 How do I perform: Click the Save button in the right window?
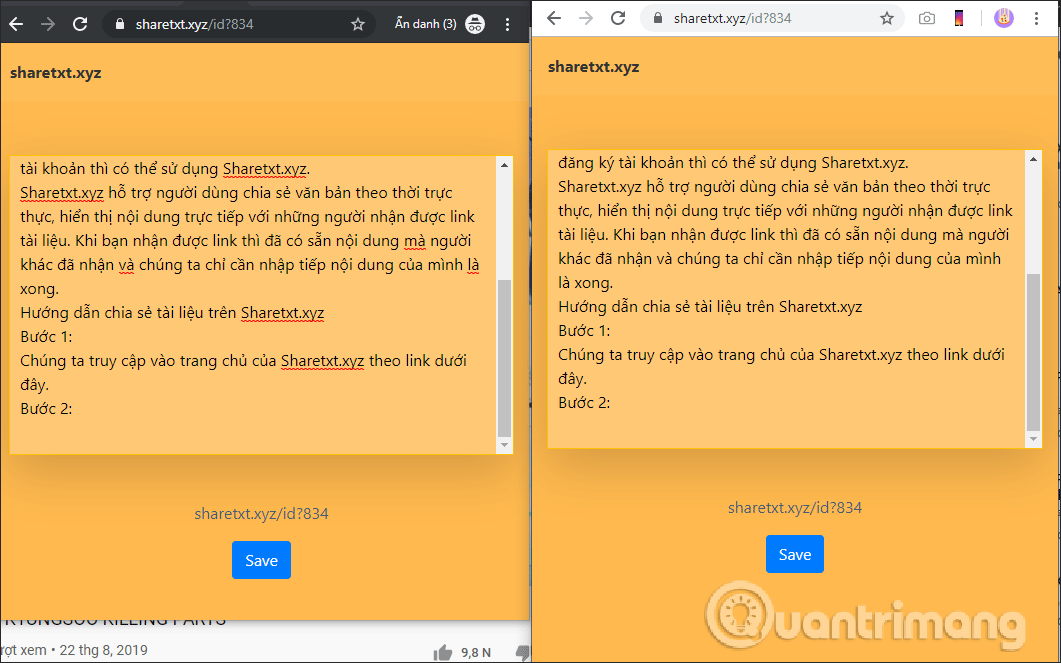click(795, 553)
